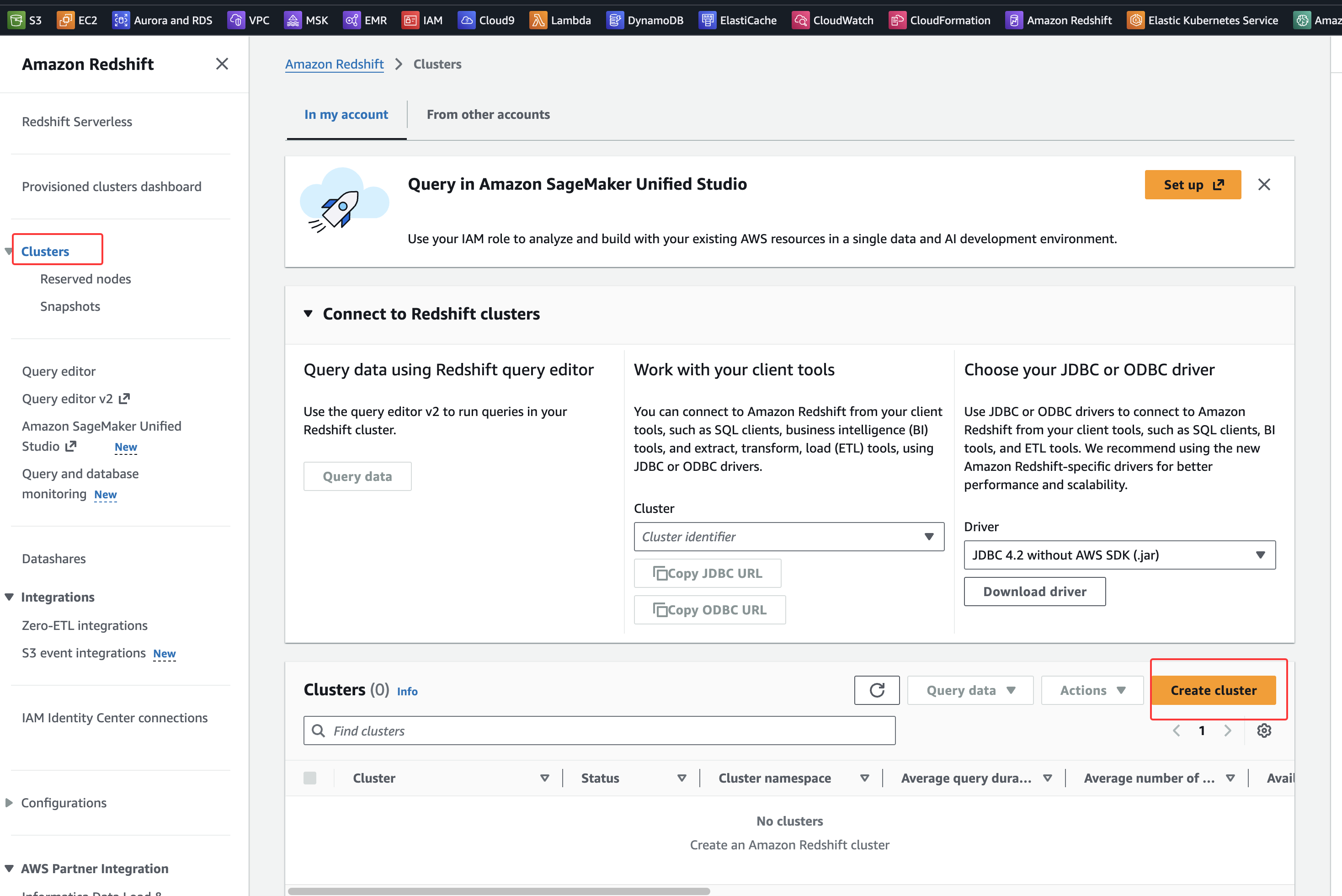The height and width of the screenshot is (896, 1342).
Task: Go to next page of clusters
Action: click(1227, 731)
